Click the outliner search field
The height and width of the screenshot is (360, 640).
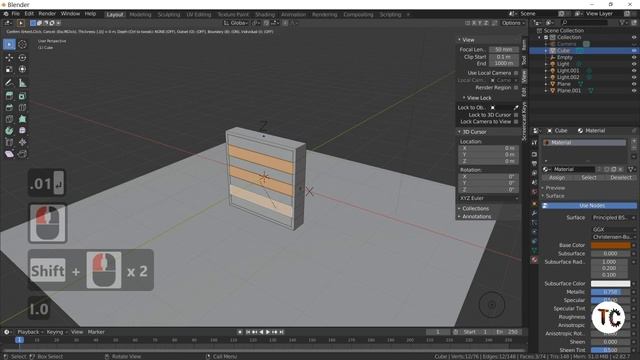tap(584, 22)
